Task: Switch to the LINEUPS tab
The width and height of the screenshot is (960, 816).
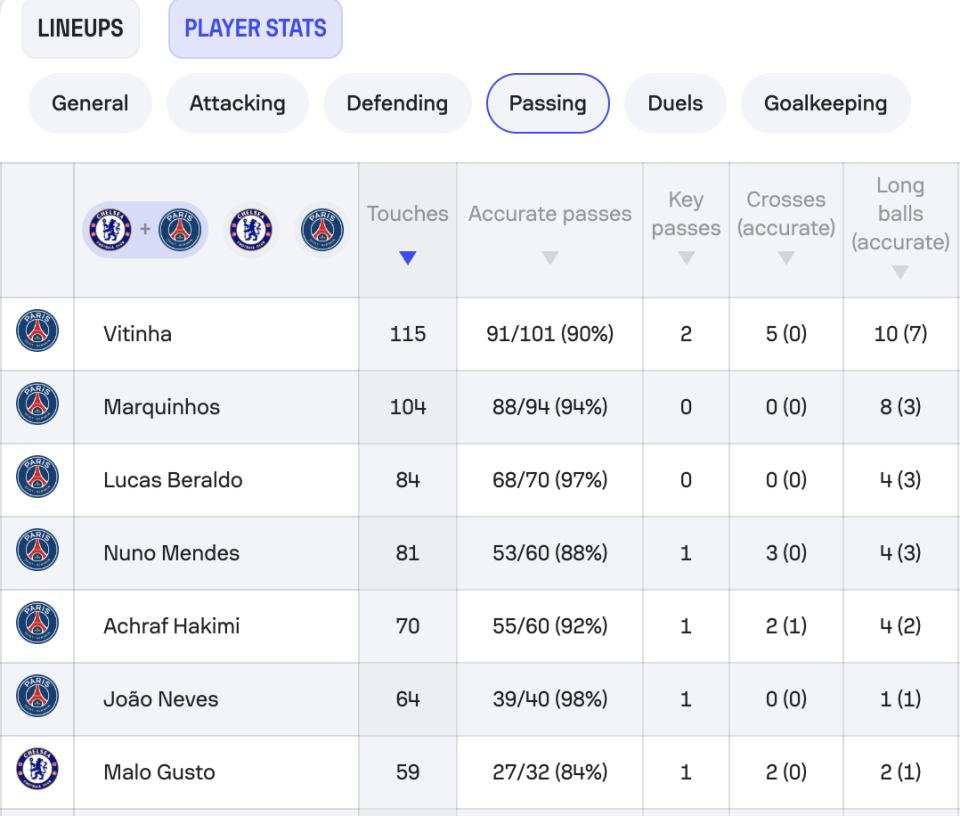Action: click(x=80, y=28)
